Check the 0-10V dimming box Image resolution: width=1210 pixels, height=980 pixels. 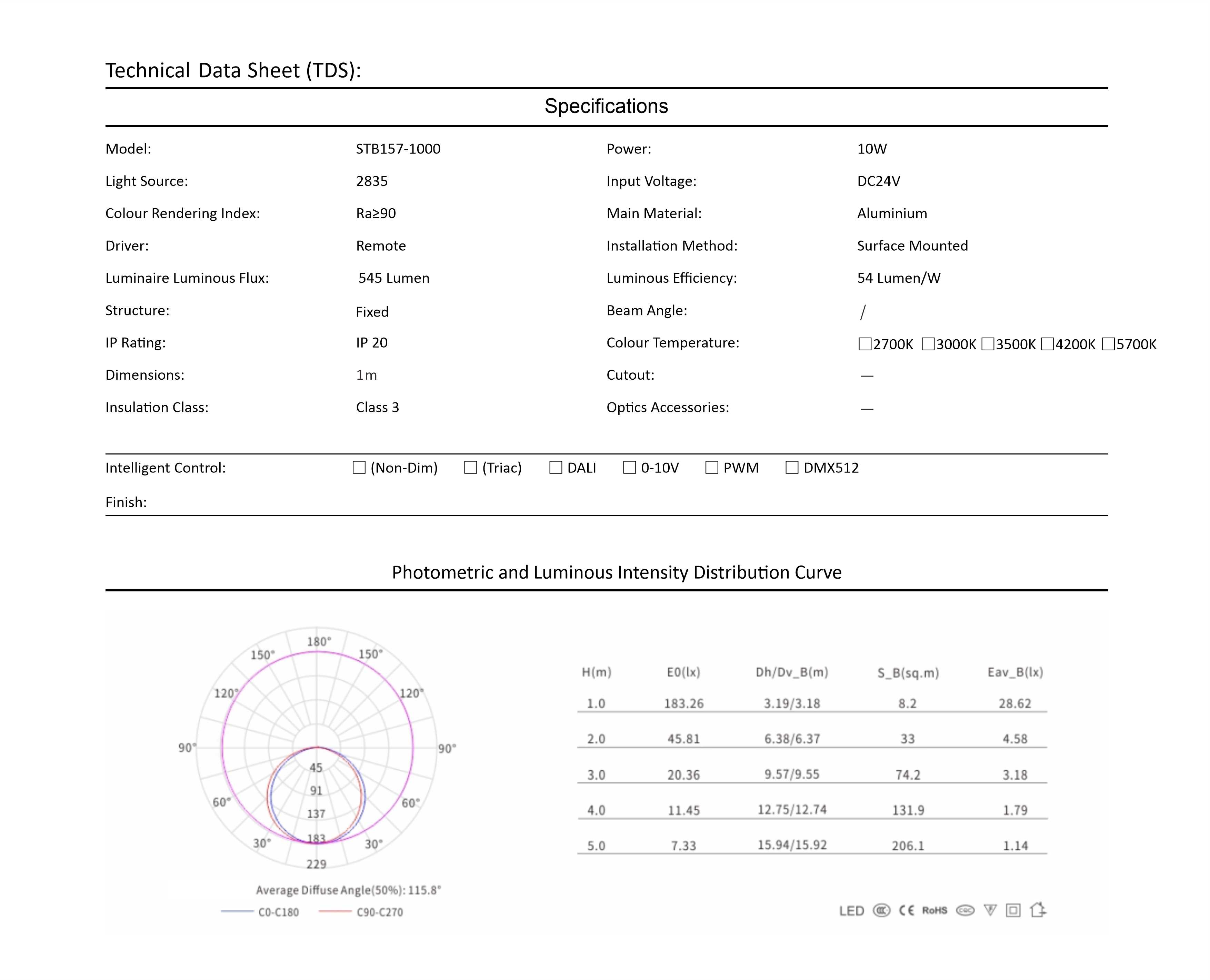(x=629, y=468)
